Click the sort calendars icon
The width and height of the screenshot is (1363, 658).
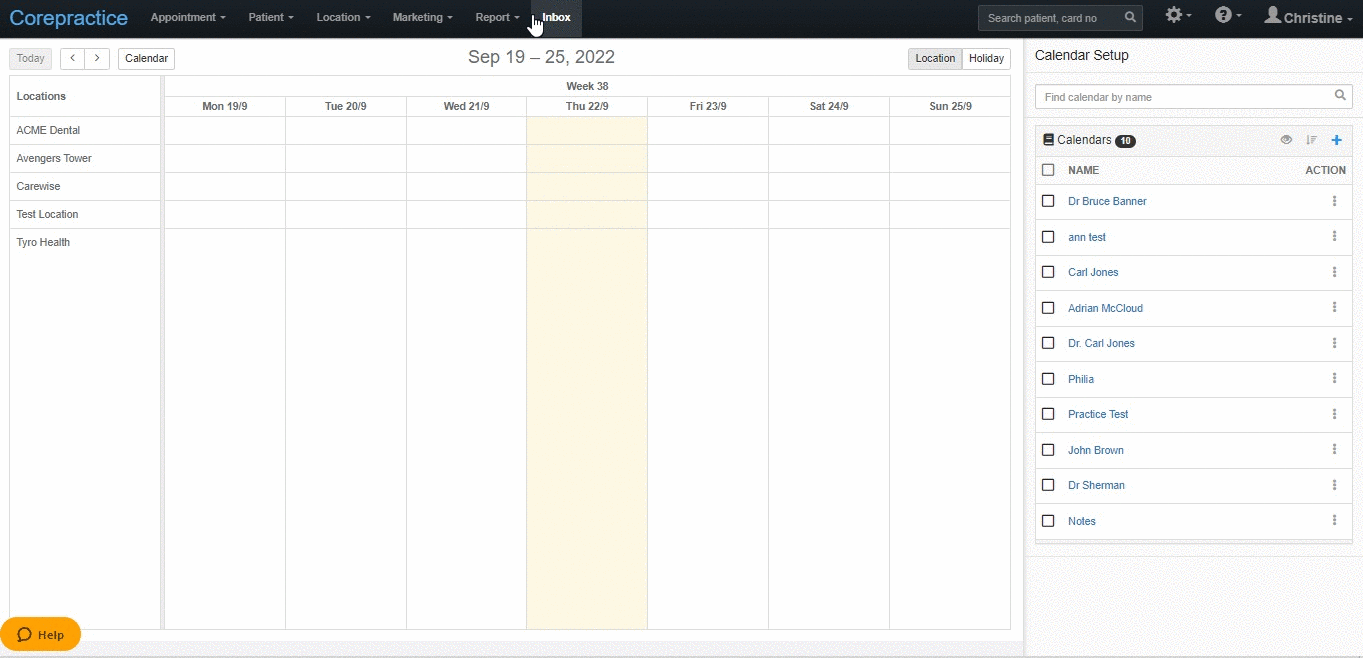(1312, 140)
